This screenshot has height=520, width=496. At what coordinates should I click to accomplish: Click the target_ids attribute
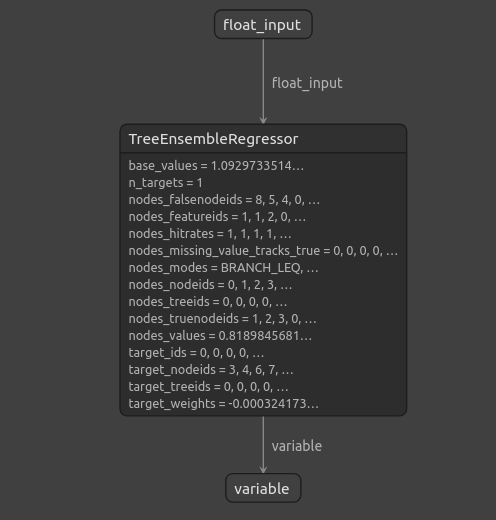tap(196, 353)
